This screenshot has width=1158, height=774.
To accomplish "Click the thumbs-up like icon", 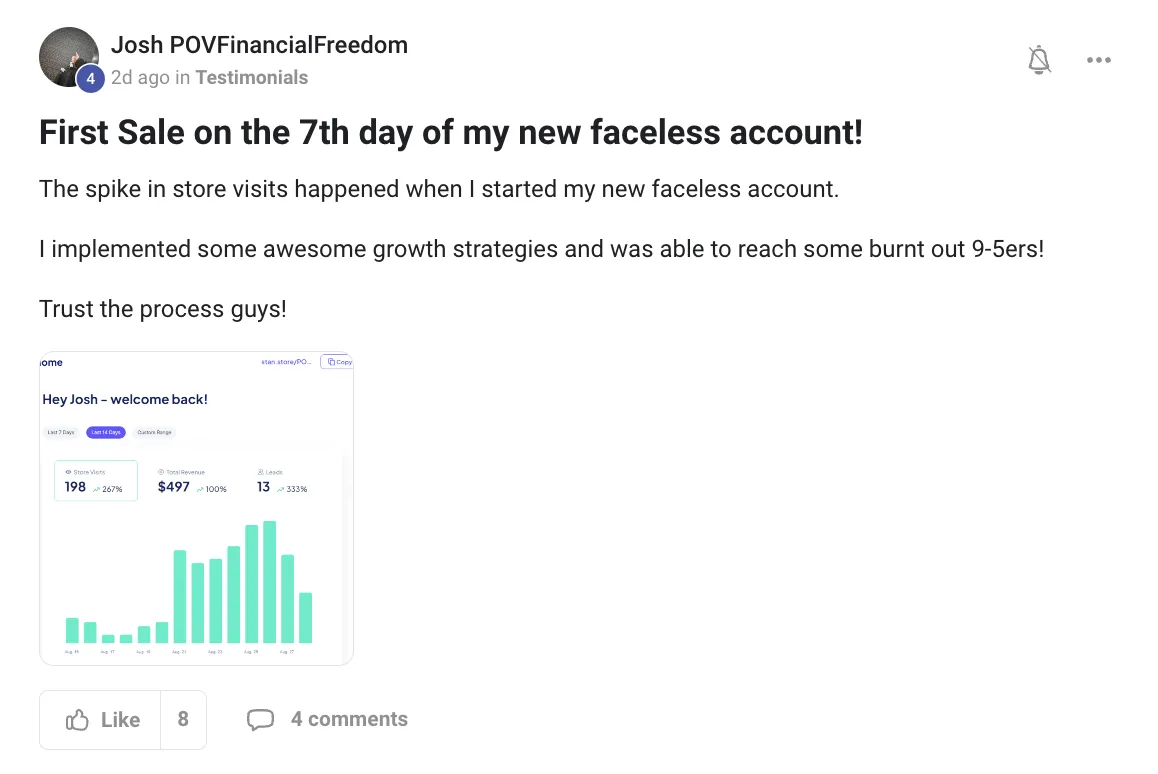I will point(78,720).
